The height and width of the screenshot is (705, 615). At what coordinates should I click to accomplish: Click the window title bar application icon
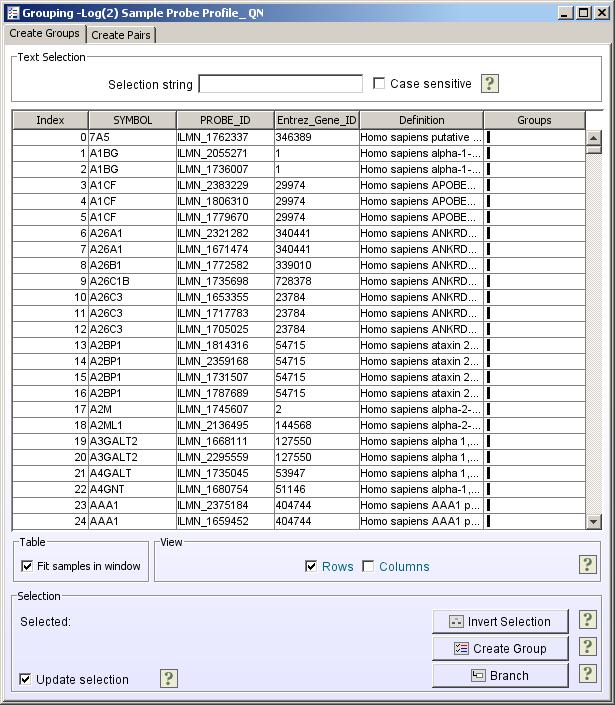pyautogui.click(x=12, y=13)
